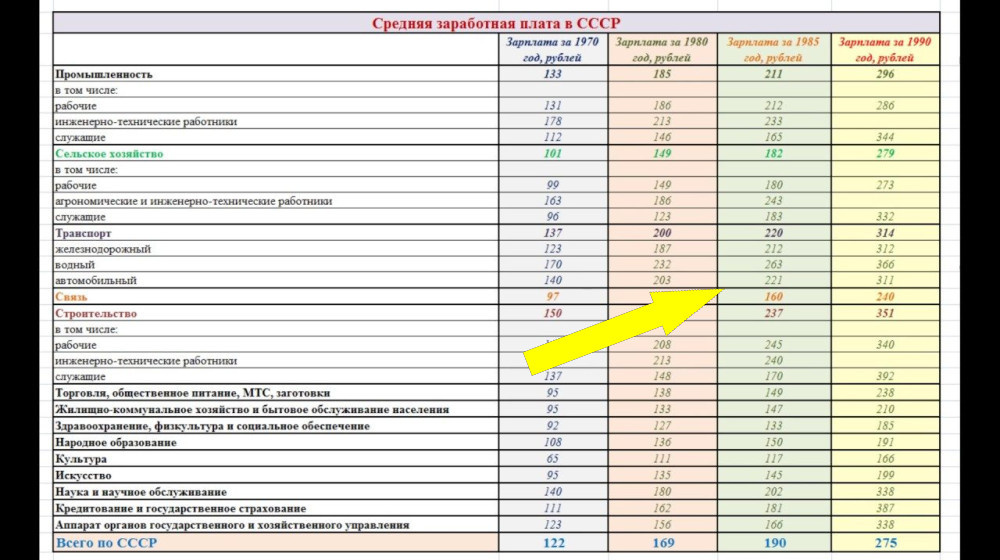Select Связь 1970 value 97
Viewport: 1000px width, 560px height.
pos(552,297)
